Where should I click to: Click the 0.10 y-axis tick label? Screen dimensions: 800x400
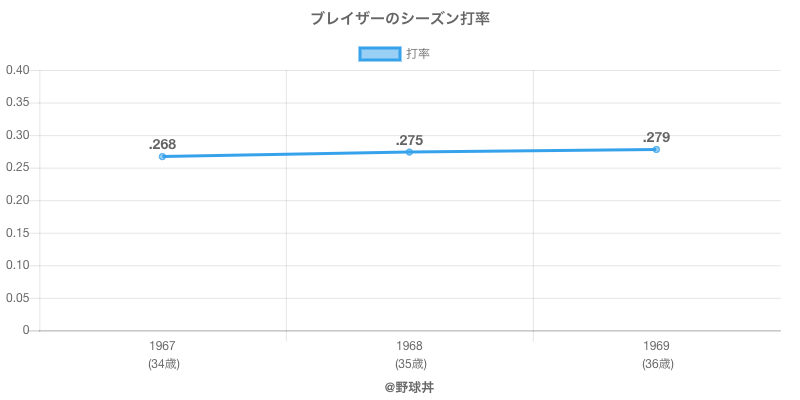coord(18,266)
